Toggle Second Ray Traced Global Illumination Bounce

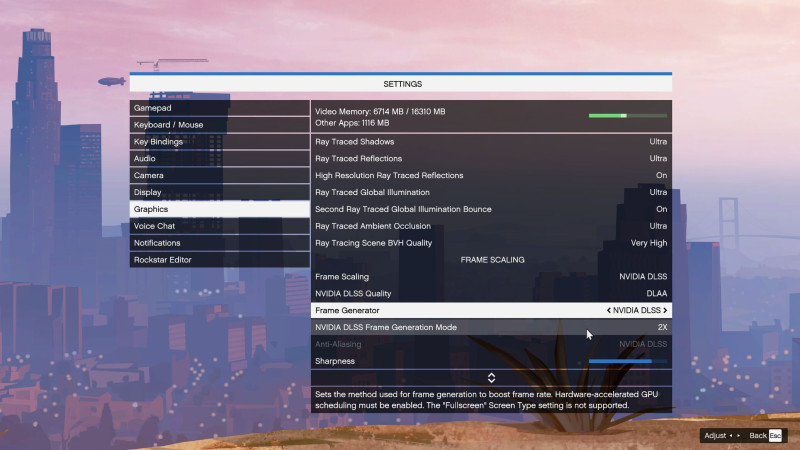tap(491, 209)
